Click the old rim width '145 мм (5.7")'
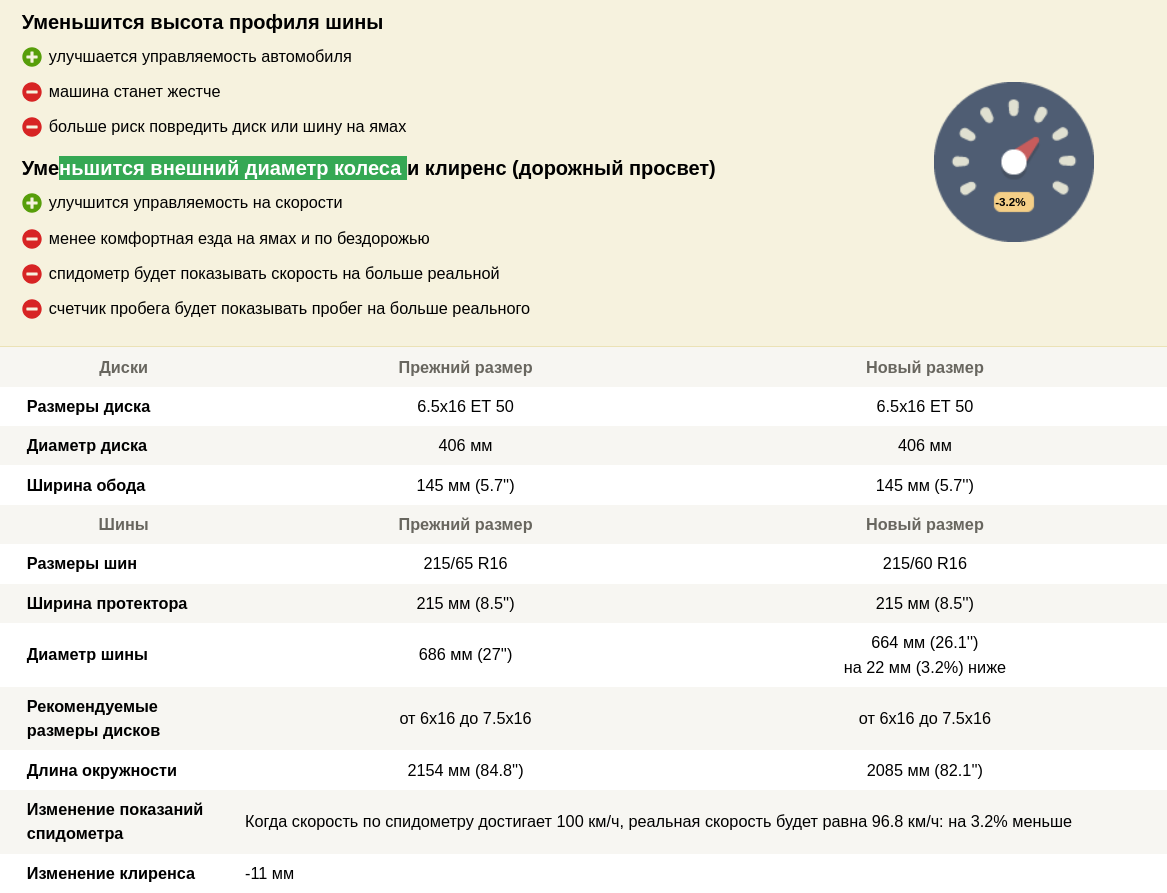The image size is (1167, 893). (x=465, y=486)
